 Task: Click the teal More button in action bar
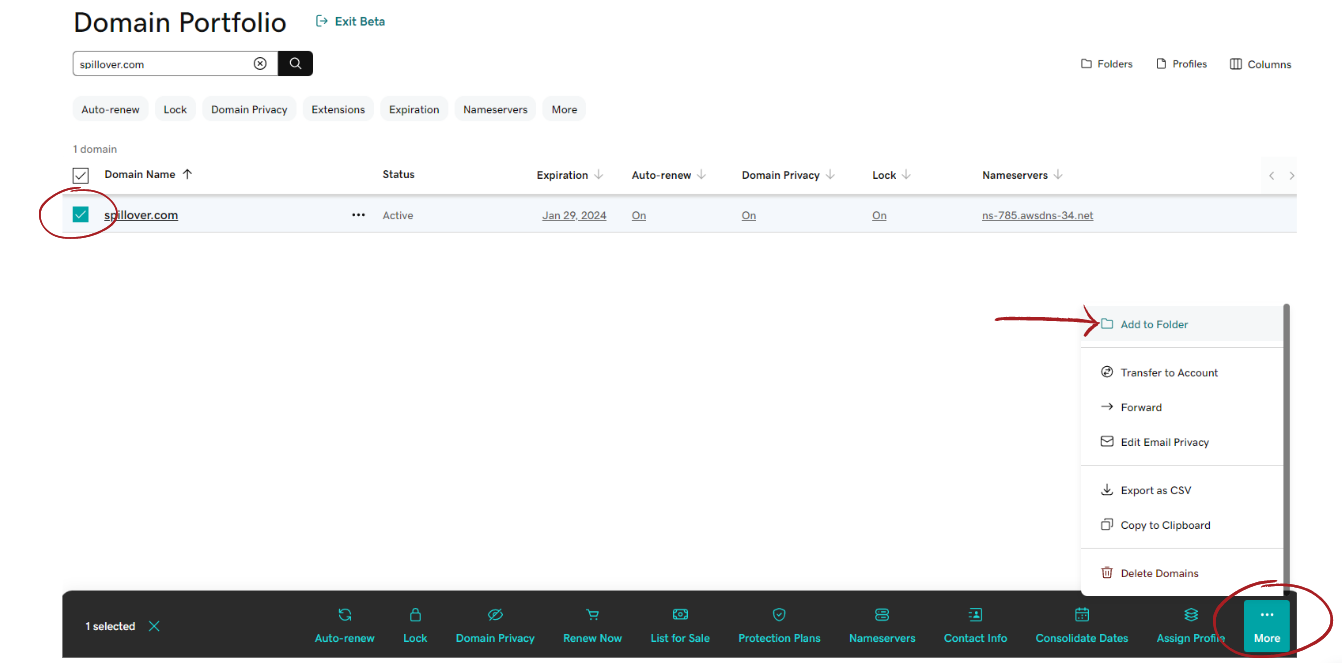pos(1267,626)
